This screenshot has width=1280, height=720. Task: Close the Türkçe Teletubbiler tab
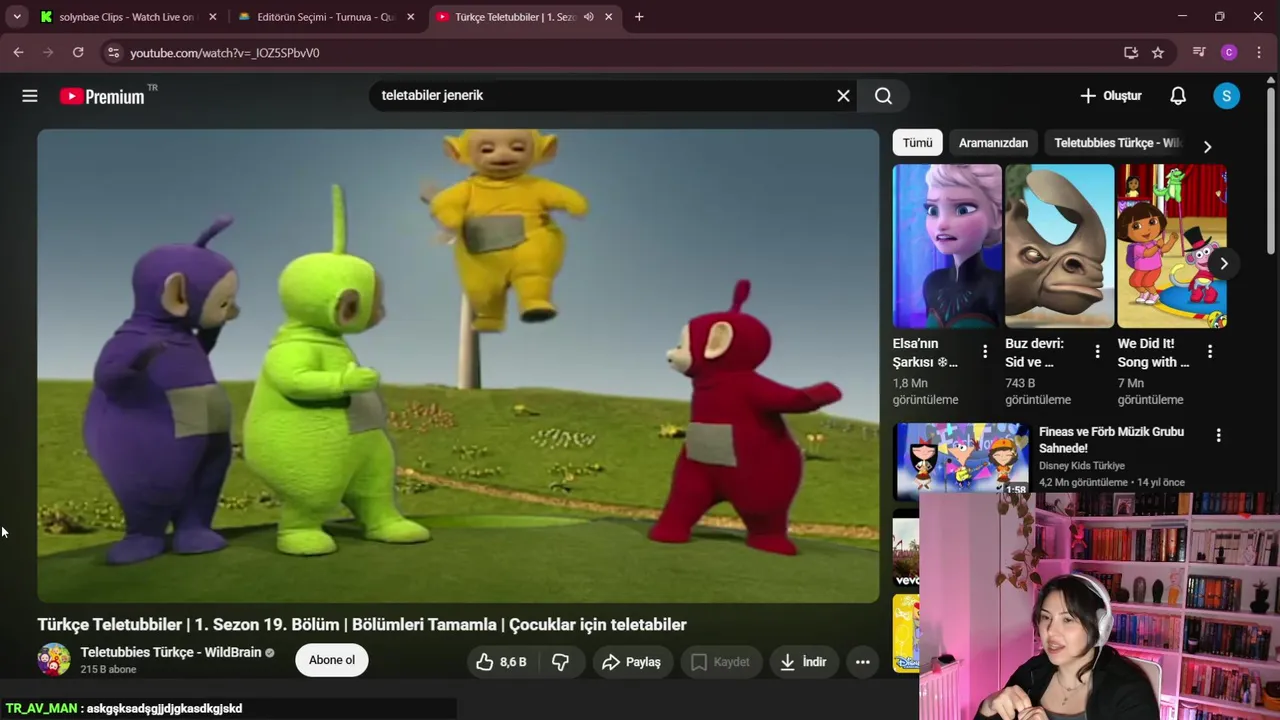point(608,17)
